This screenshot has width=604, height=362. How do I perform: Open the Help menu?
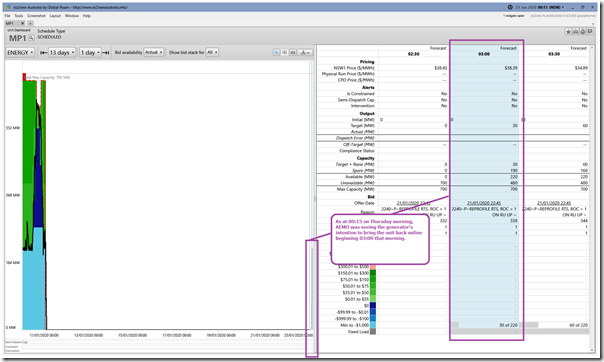[x=87, y=16]
